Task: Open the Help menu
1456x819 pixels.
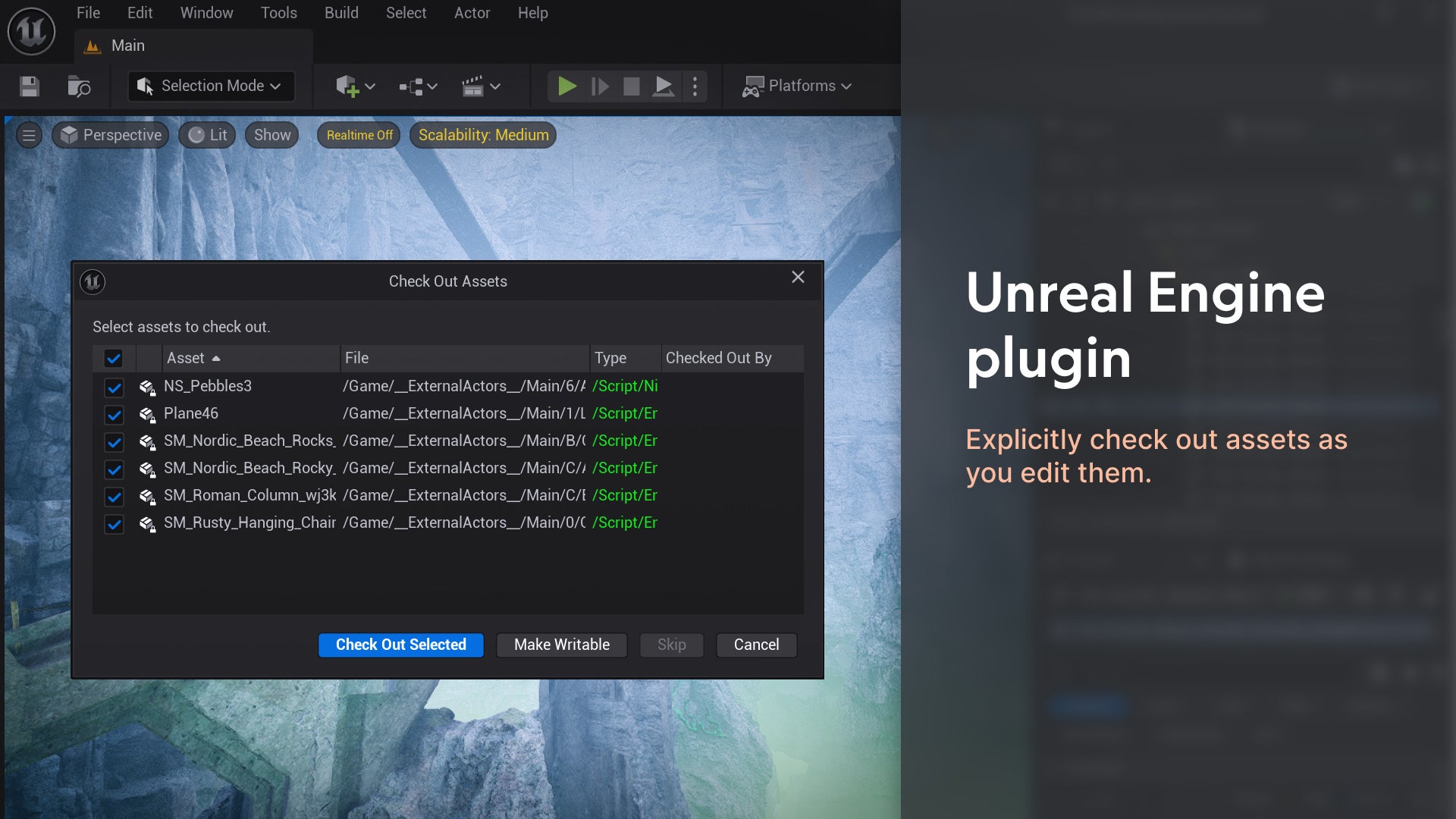Action: click(532, 13)
